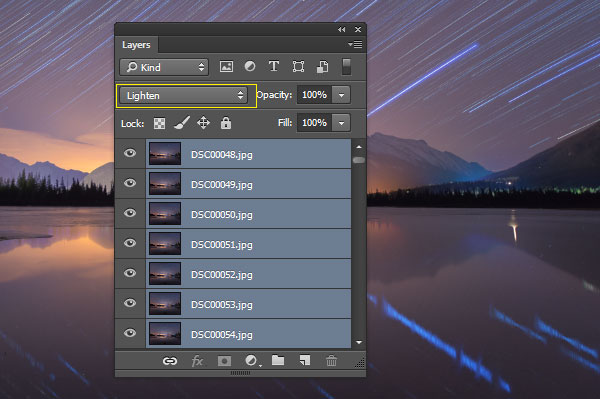This screenshot has width=600, height=399.
Task: Click Link layers chain icon
Action: pyautogui.click(x=170, y=361)
